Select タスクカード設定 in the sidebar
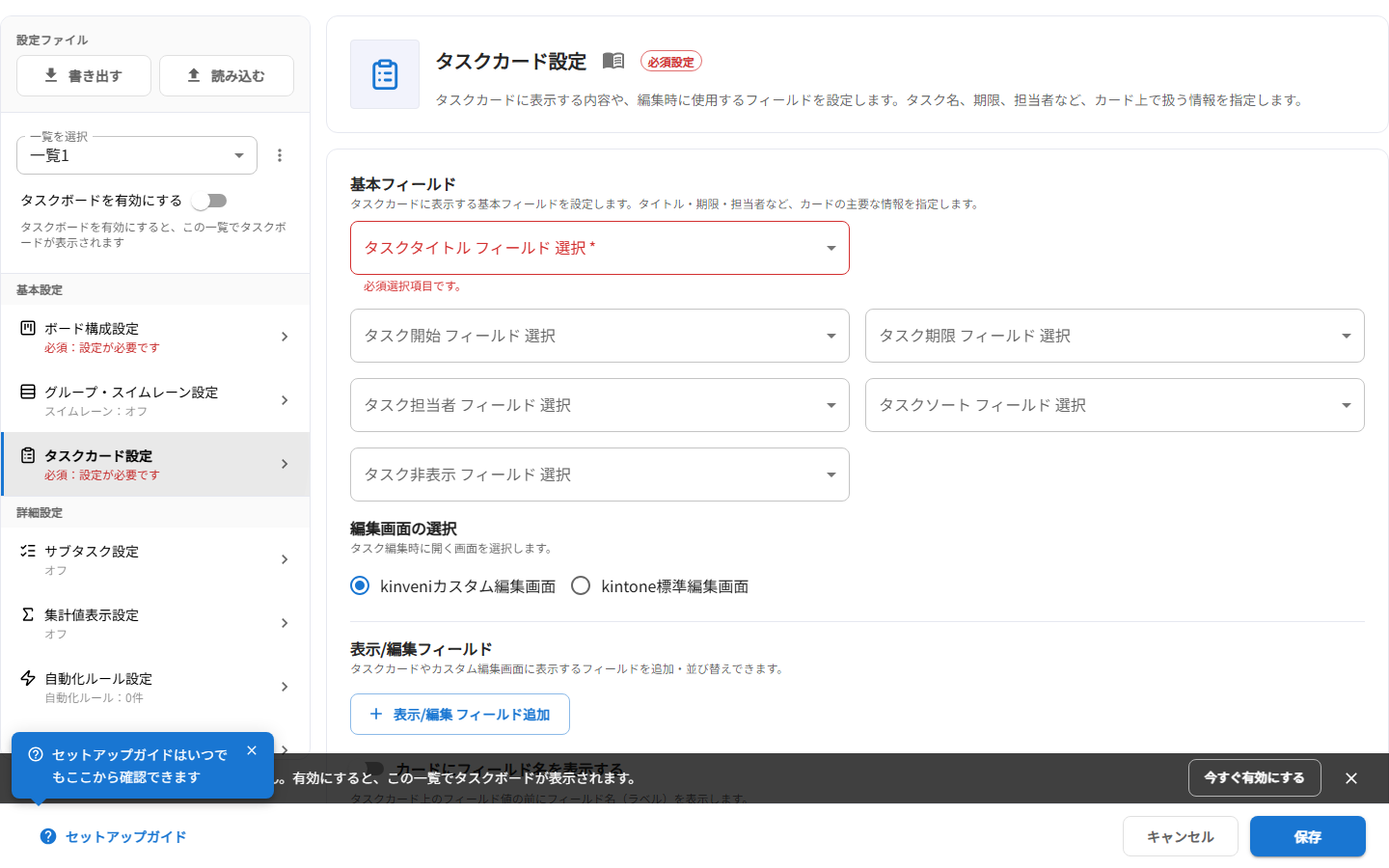The image size is (1389, 868). 155,464
